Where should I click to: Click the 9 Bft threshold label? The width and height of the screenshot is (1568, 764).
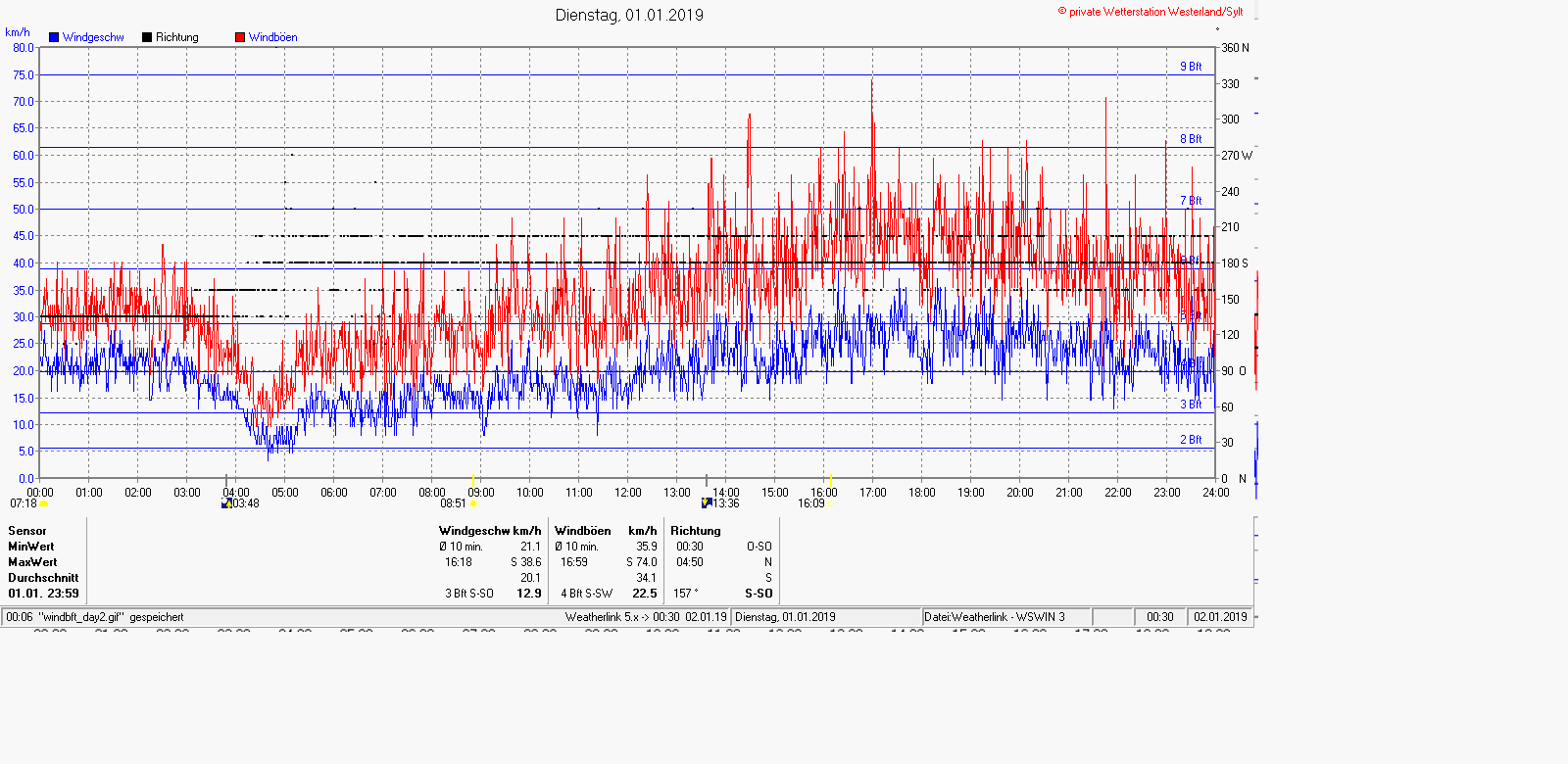pyautogui.click(x=1191, y=67)
